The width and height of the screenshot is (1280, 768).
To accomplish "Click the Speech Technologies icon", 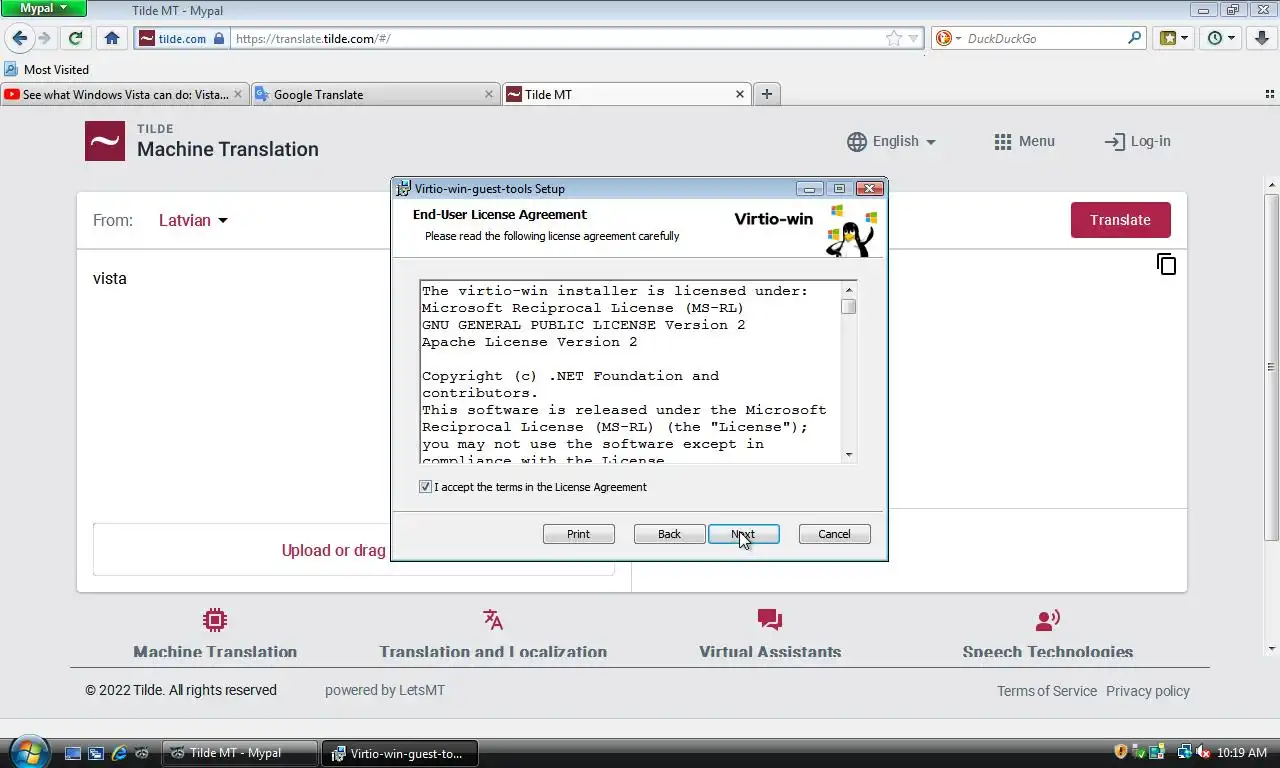I will pyautogui.click(x=1048, y=620).
